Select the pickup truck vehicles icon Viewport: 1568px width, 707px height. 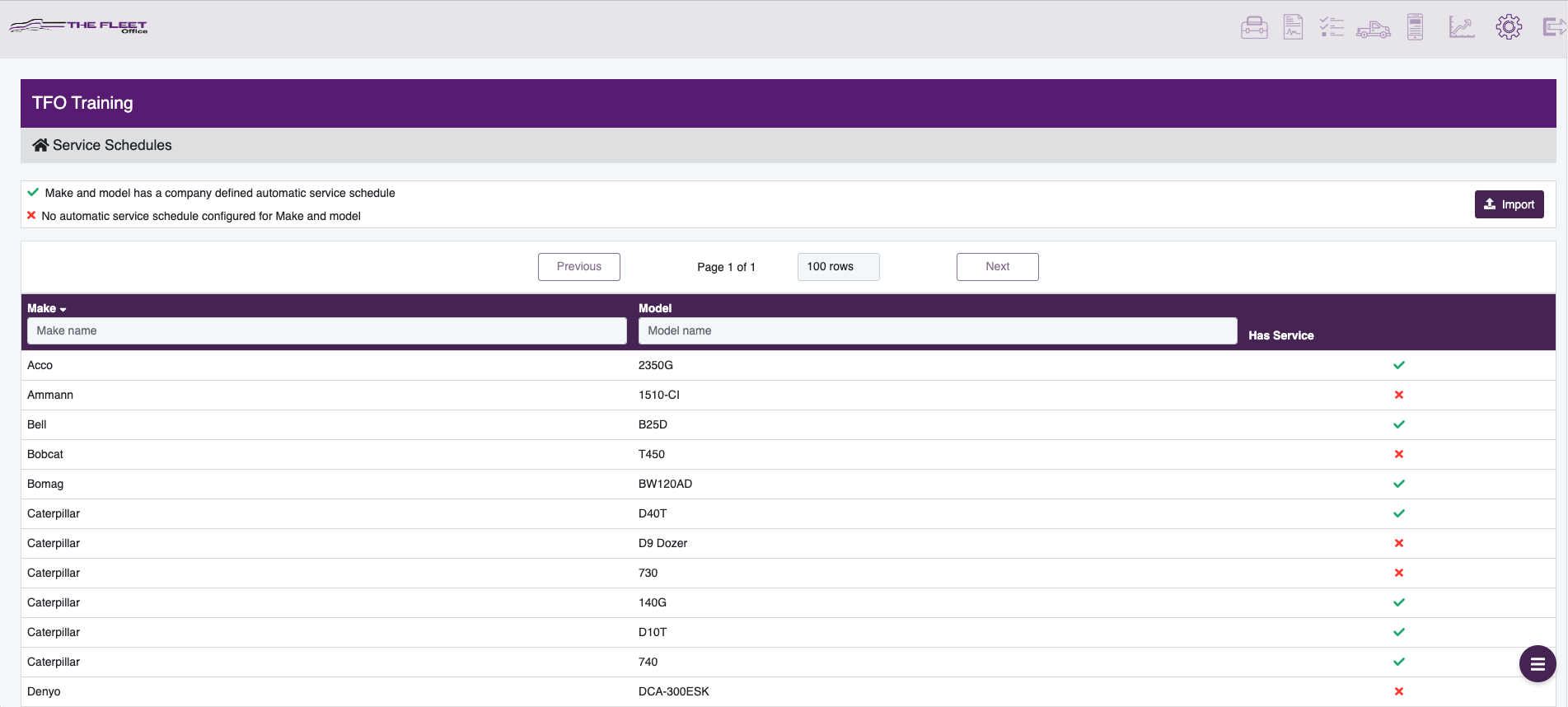coord(1373,29)
